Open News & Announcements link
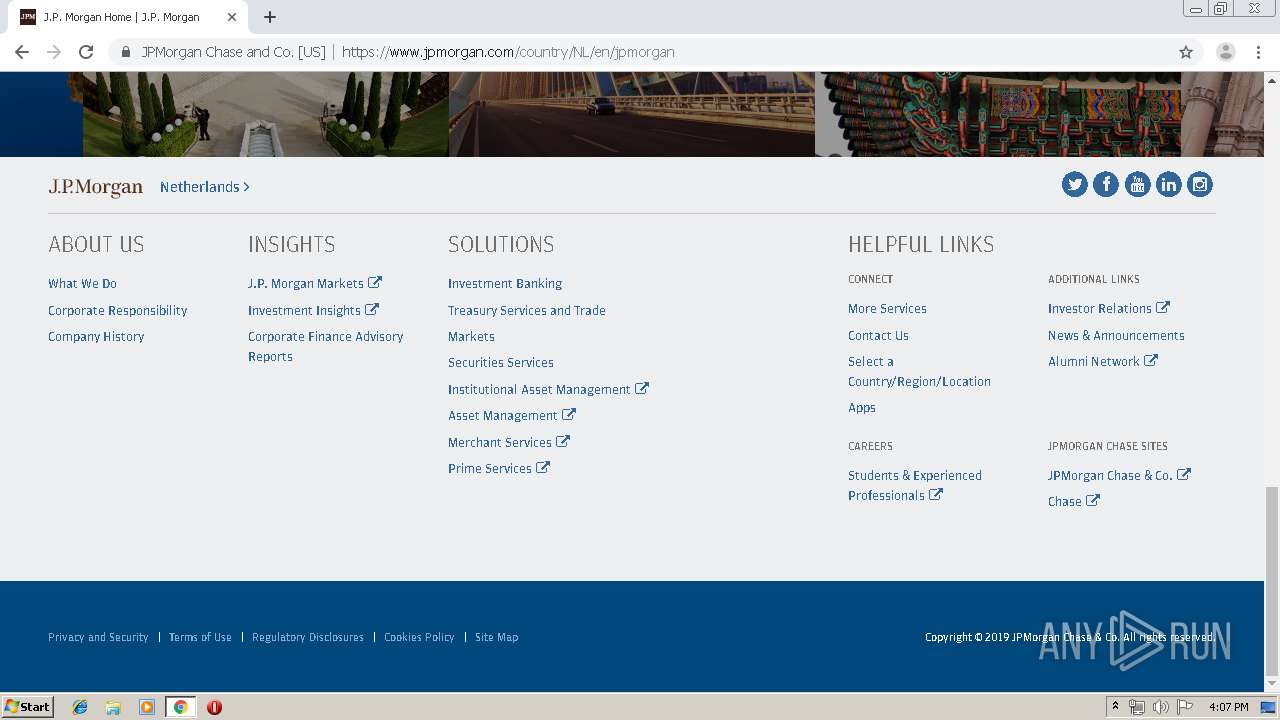The height and width of the screenshot is (720, 1280). 1116,336
